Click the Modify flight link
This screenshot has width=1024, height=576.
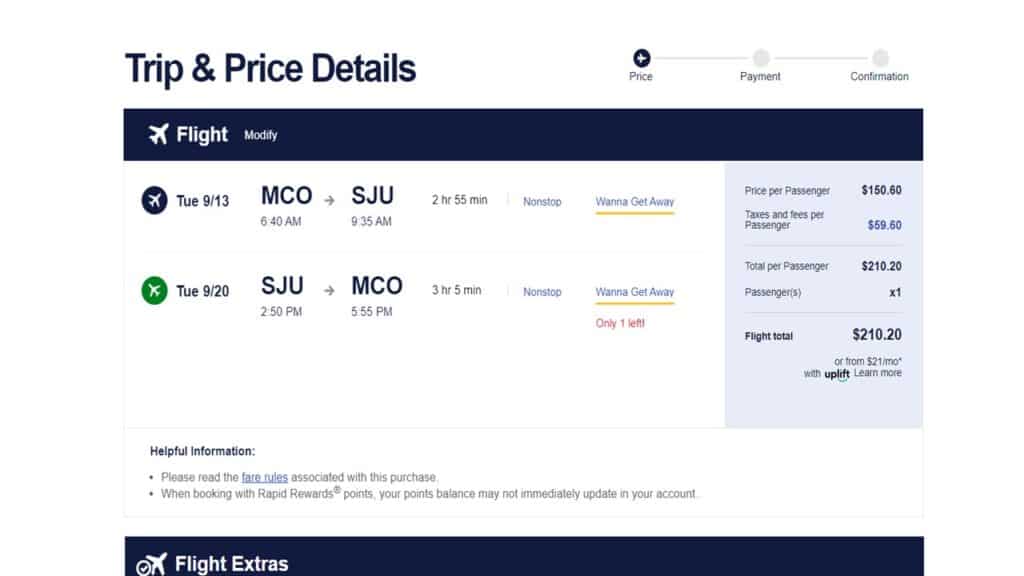pos(261,135)
